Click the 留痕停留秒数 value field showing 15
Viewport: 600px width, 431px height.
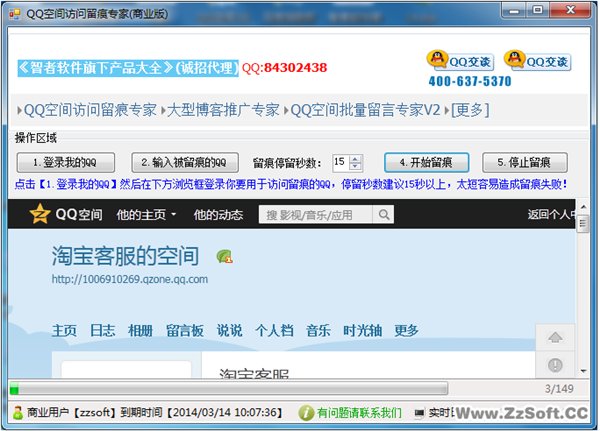click(x=341, y=162)
